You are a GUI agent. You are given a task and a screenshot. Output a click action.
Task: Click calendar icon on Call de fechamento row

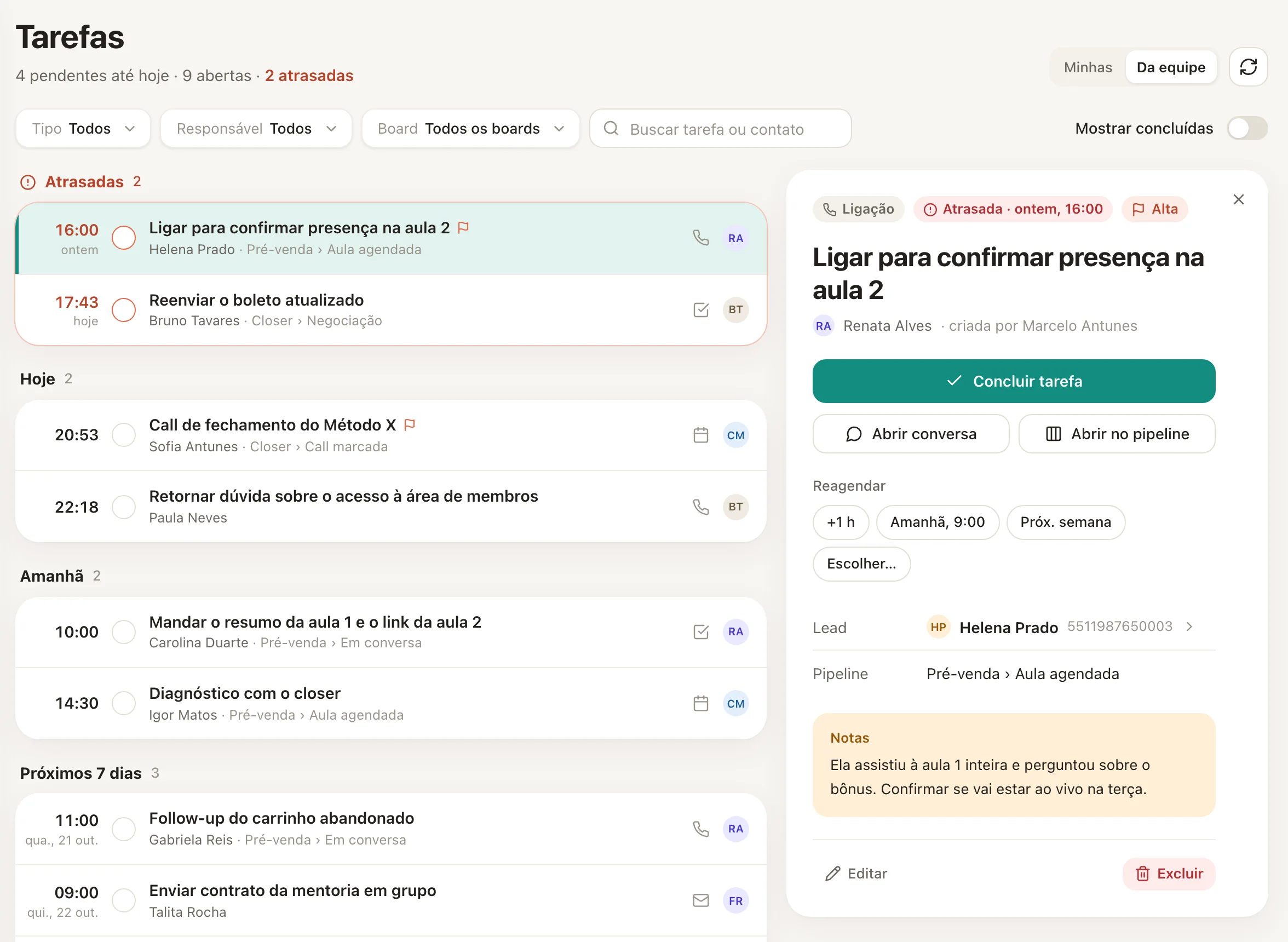[701, 435]
